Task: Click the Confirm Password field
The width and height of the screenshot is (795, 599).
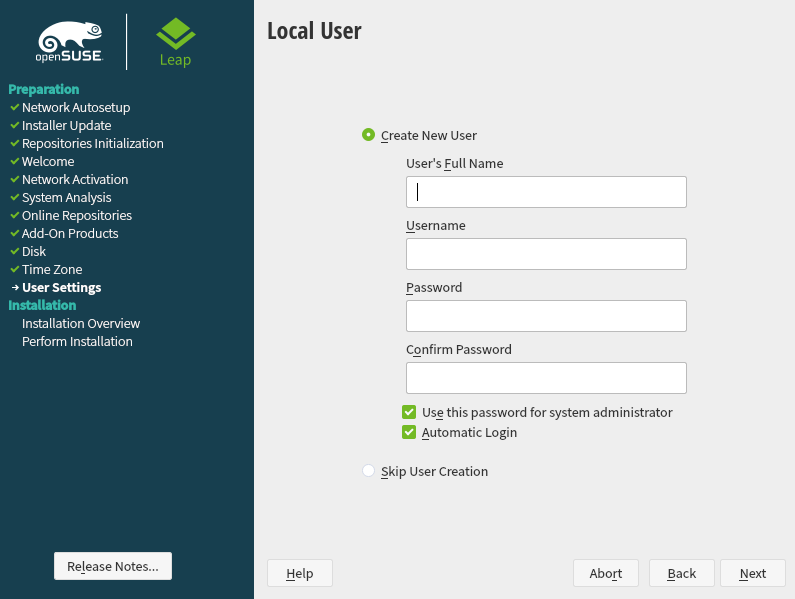Action: tap(546, 378)
